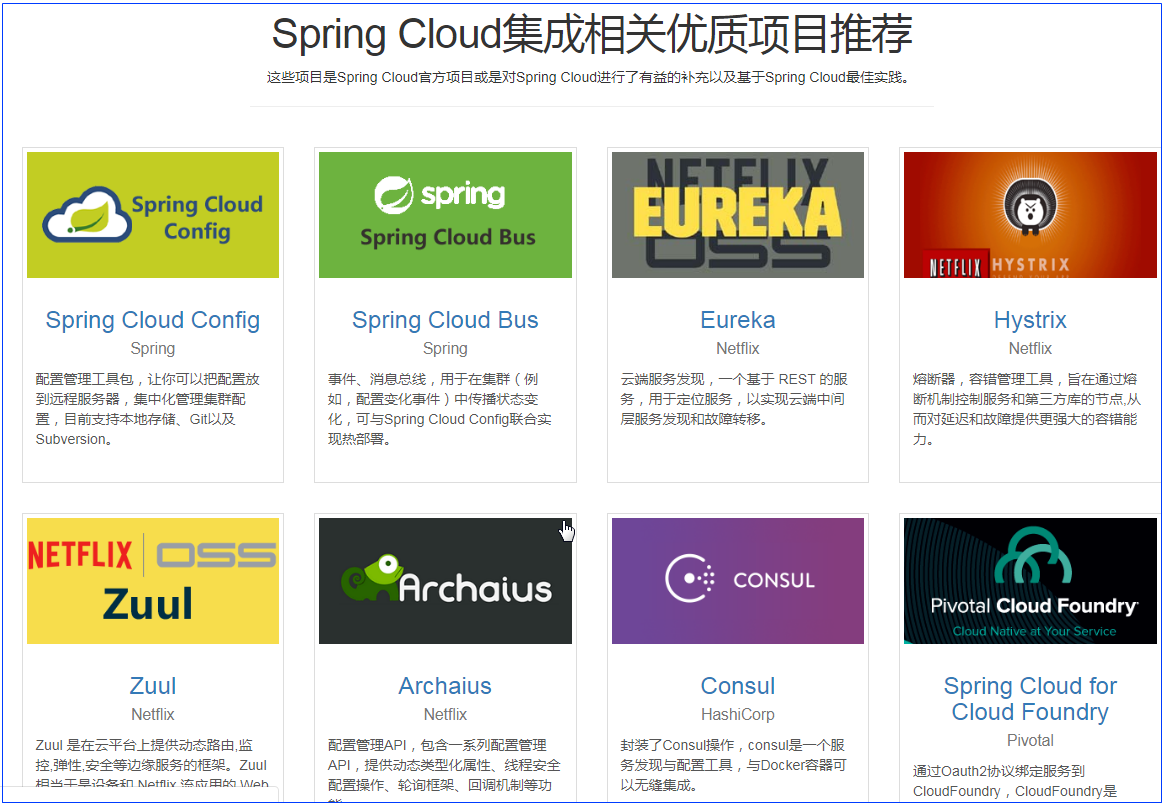This screenshot has height=803, width=1164.
Task: Select the Spring vendor label under Spring Cloud Config
Action: click(x=153, y=348)
